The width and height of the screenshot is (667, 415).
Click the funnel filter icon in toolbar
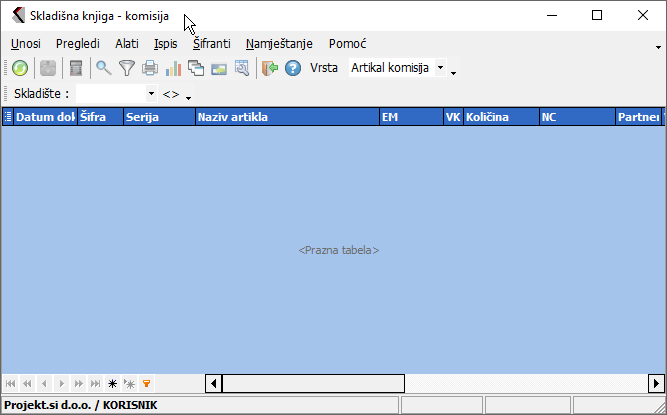click(x=127, y=68)
